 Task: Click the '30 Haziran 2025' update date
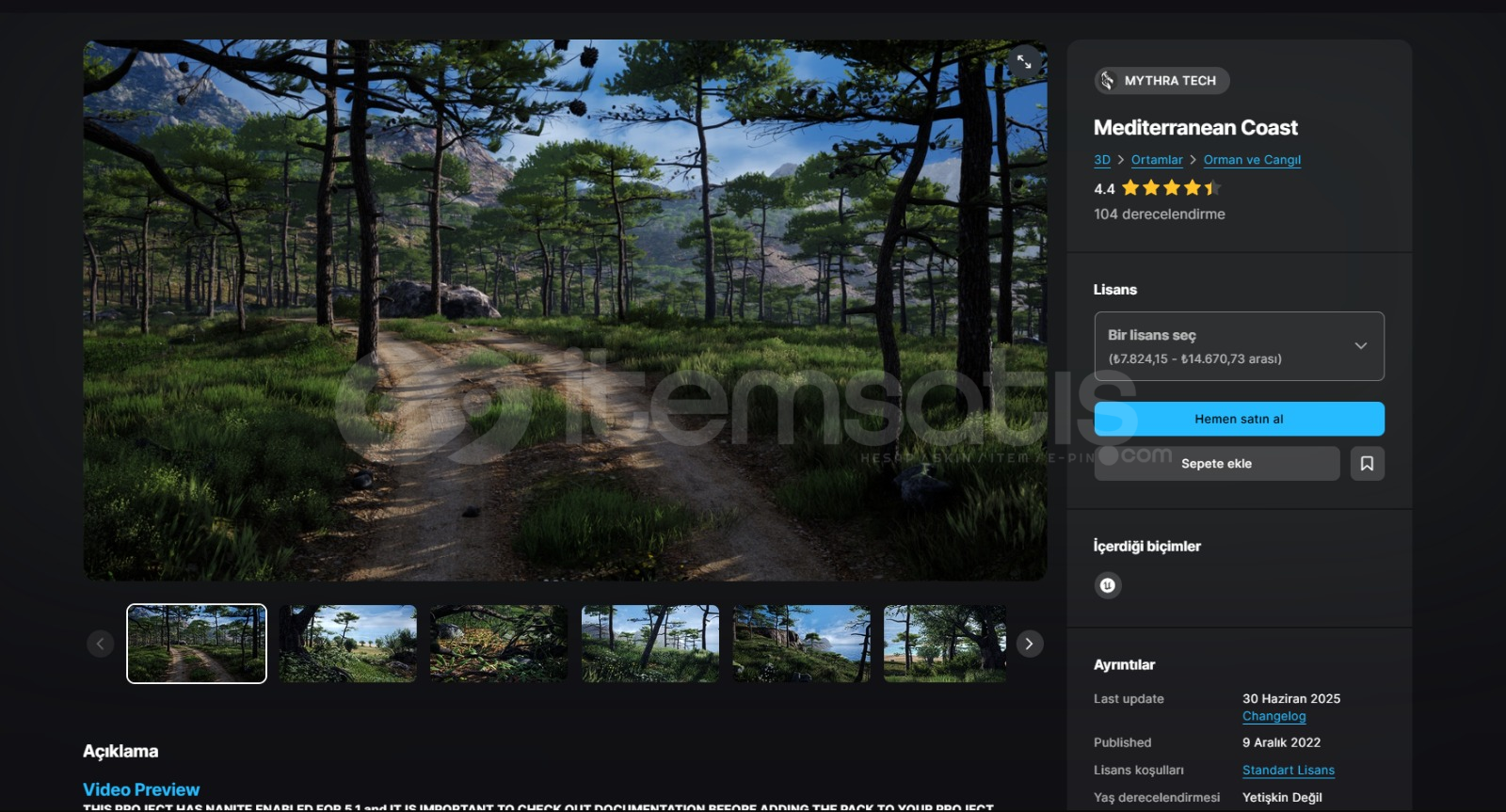(1291, 698)
